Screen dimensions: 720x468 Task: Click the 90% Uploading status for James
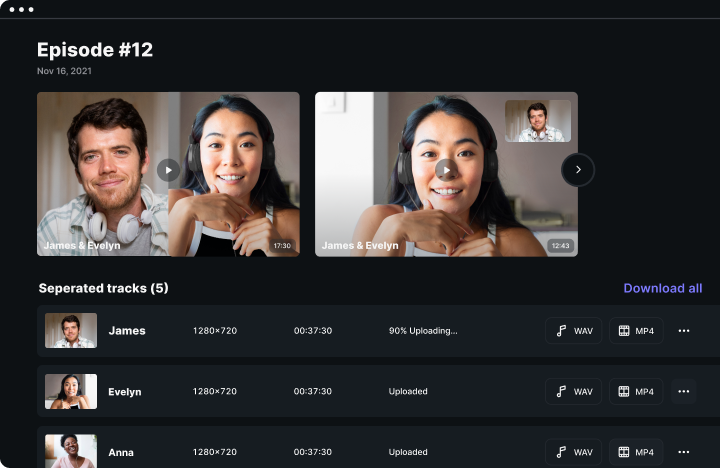pyautogui.click(x=423, y=331)
